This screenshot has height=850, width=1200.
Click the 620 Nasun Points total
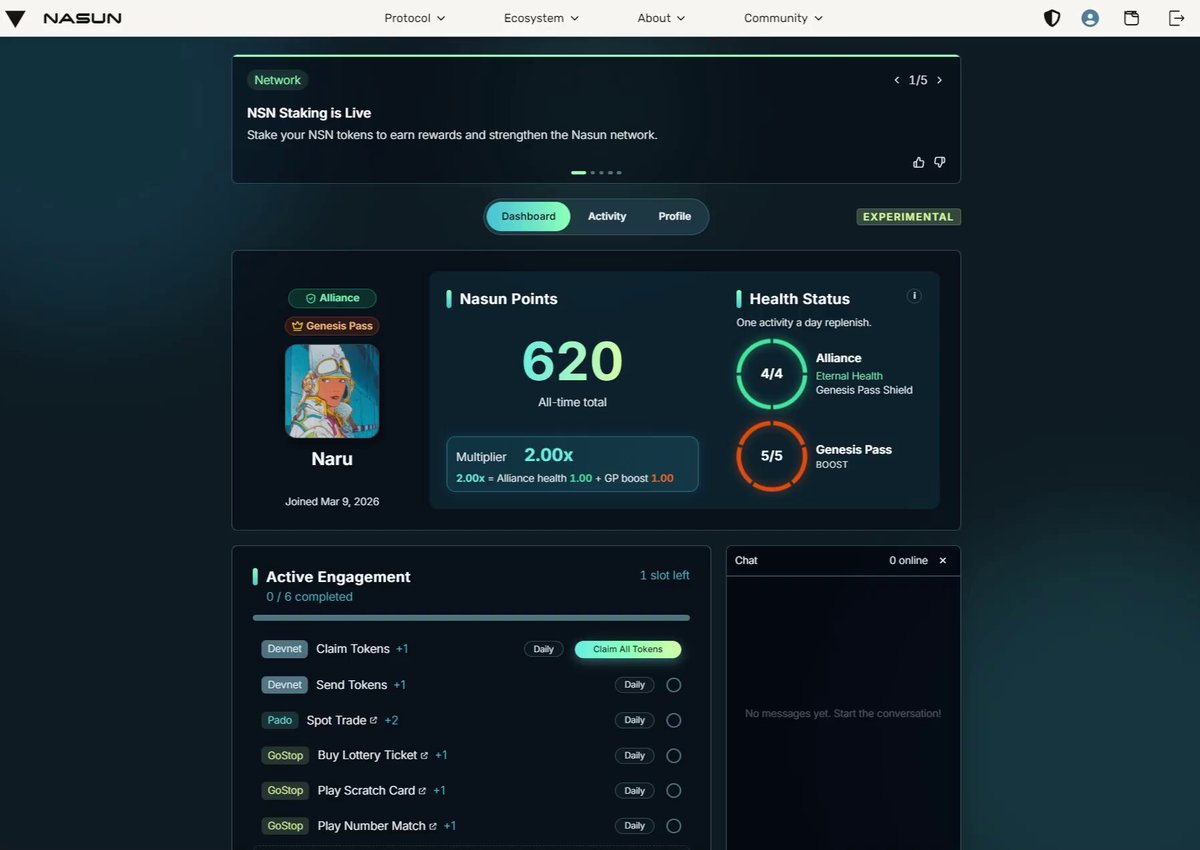point(572,361)
